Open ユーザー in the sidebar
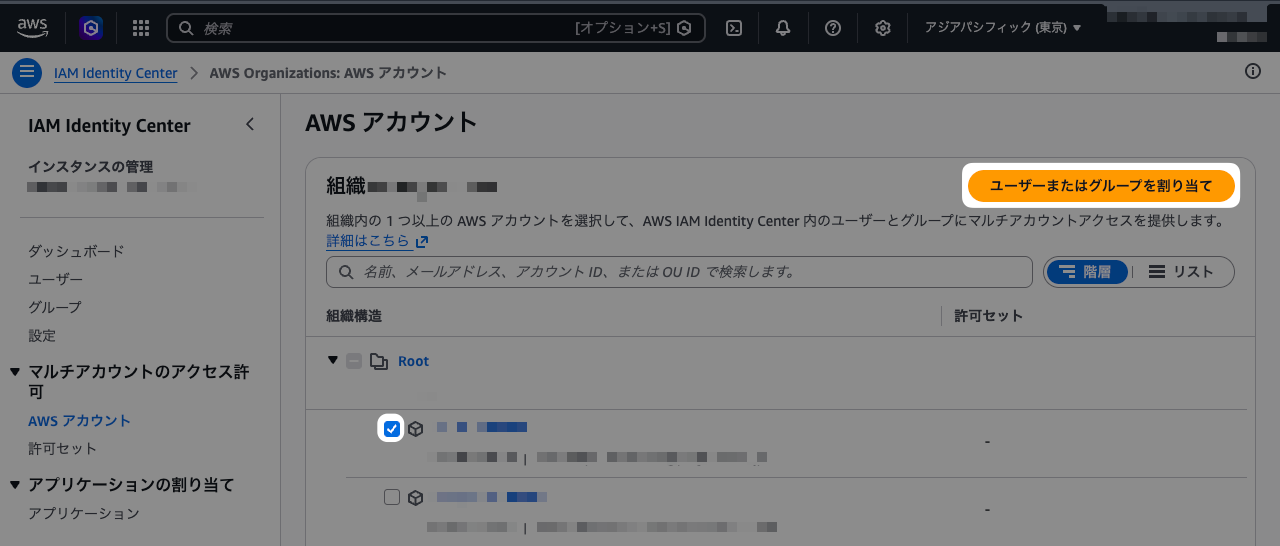1280x546 pixels. click(55, 279)
